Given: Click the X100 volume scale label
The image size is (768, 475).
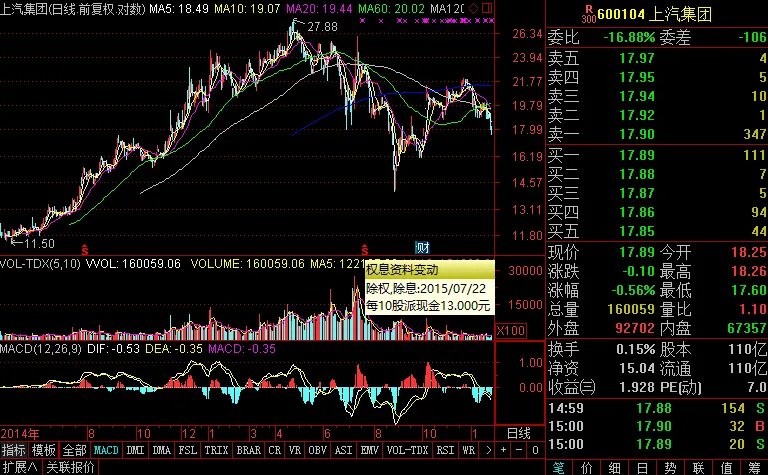Looking at the screenshot, I should coord(510,330).
